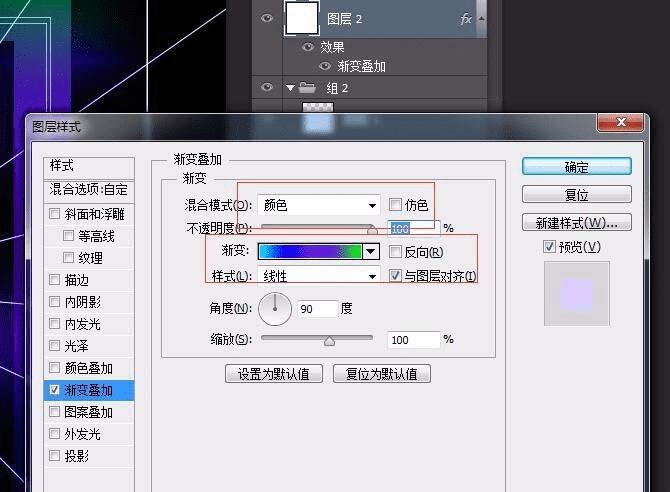Click the folder icon of 组 2
Image resolution: width=670 pixels, height=492 pixels.
click(x=307, y=88)
